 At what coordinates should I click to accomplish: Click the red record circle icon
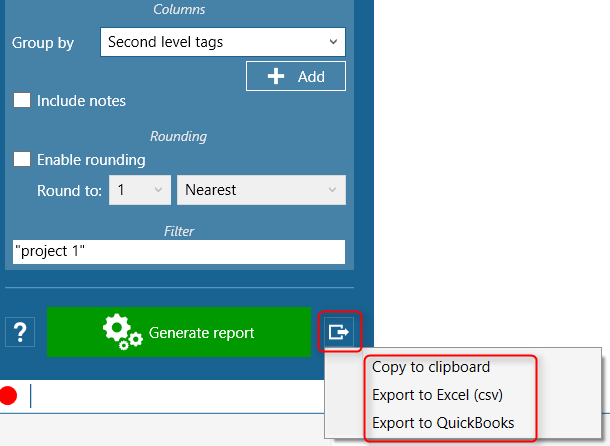pyautogui.click(x=10, y=395)
